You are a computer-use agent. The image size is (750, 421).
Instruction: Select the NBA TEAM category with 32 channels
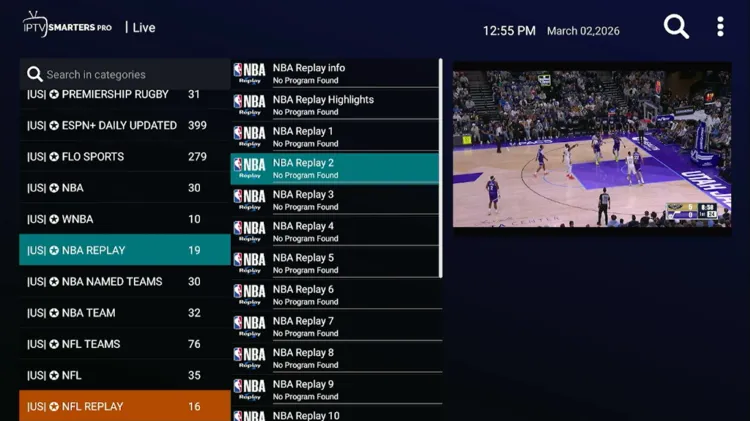pyautogui.click(x=125, y=313)
